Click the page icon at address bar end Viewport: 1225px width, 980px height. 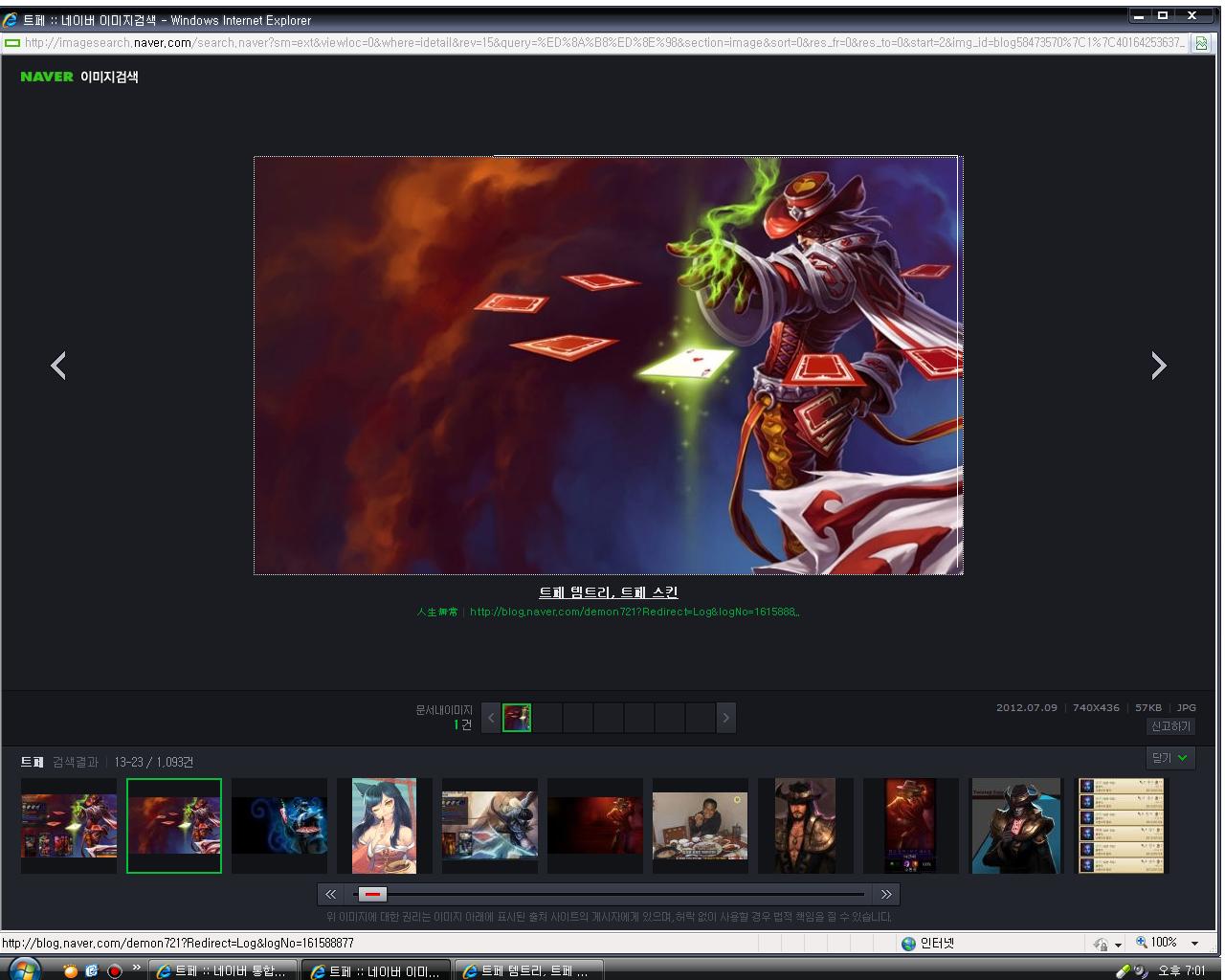tap(1201, 43)
